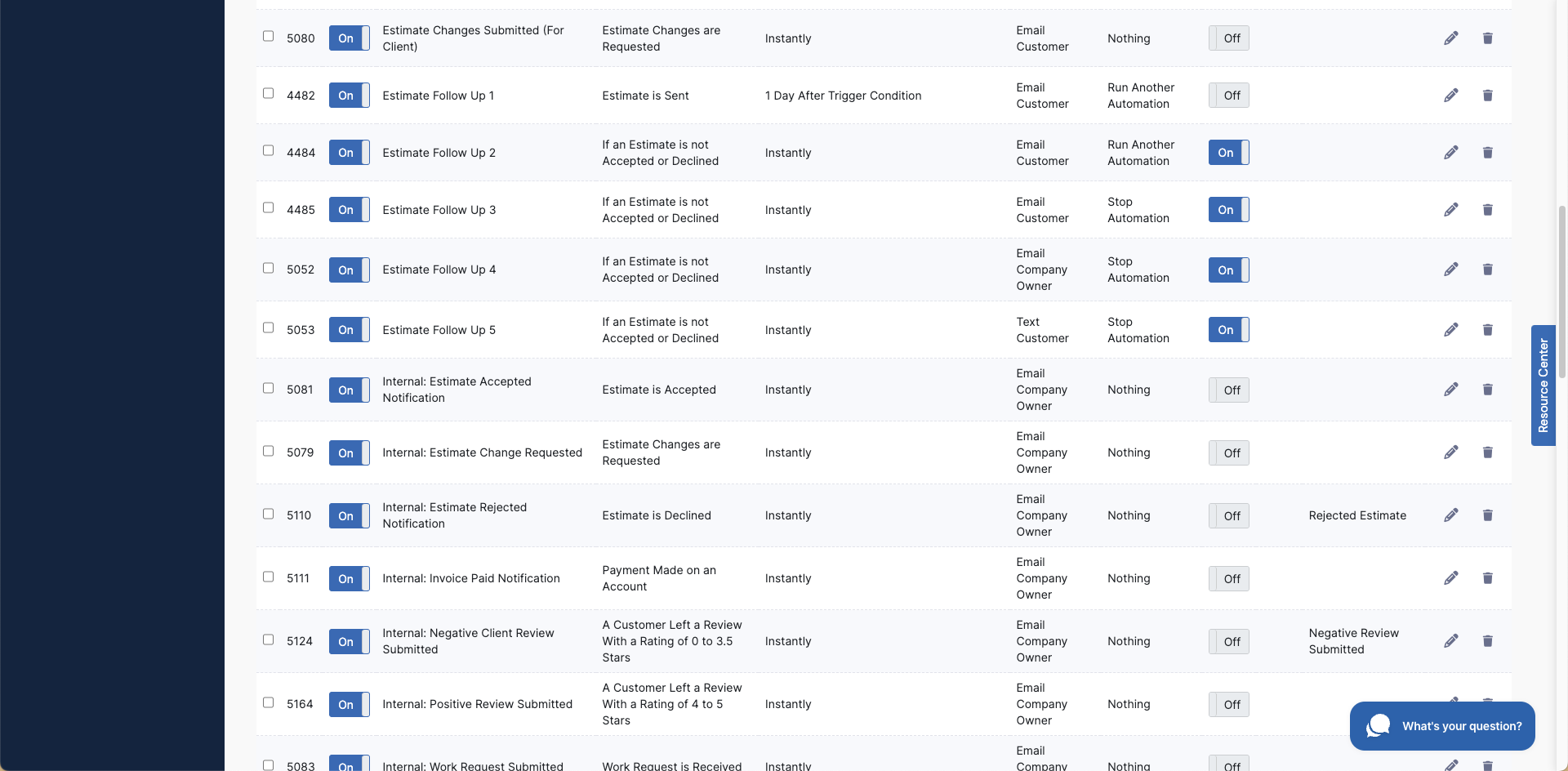Edit Internal: Negative Client Review Submitted automation
Viewport: 1568px width, 771px height.
pyautogui.click(x=1450, y=641)
